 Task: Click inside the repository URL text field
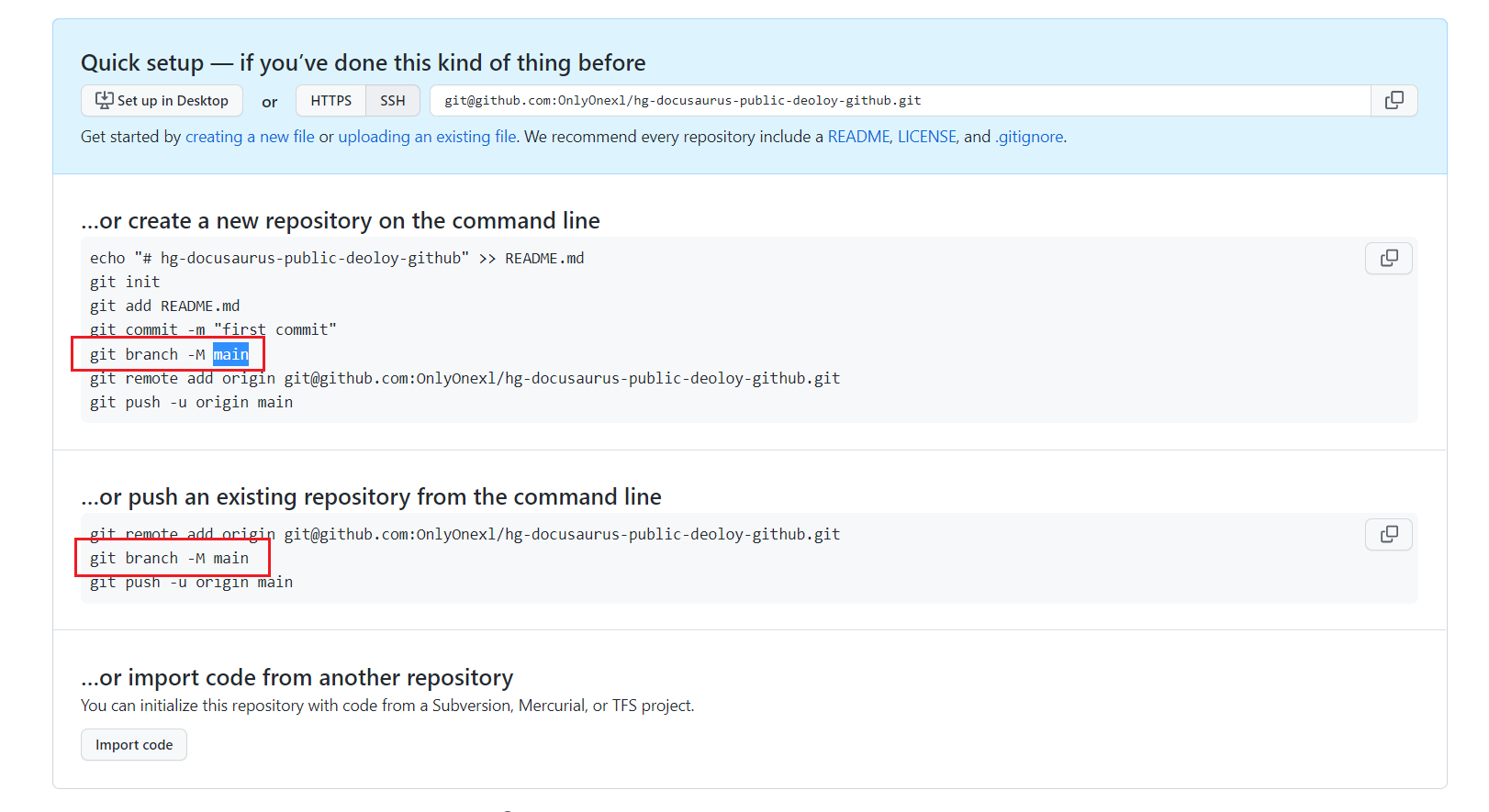(900, 101)
